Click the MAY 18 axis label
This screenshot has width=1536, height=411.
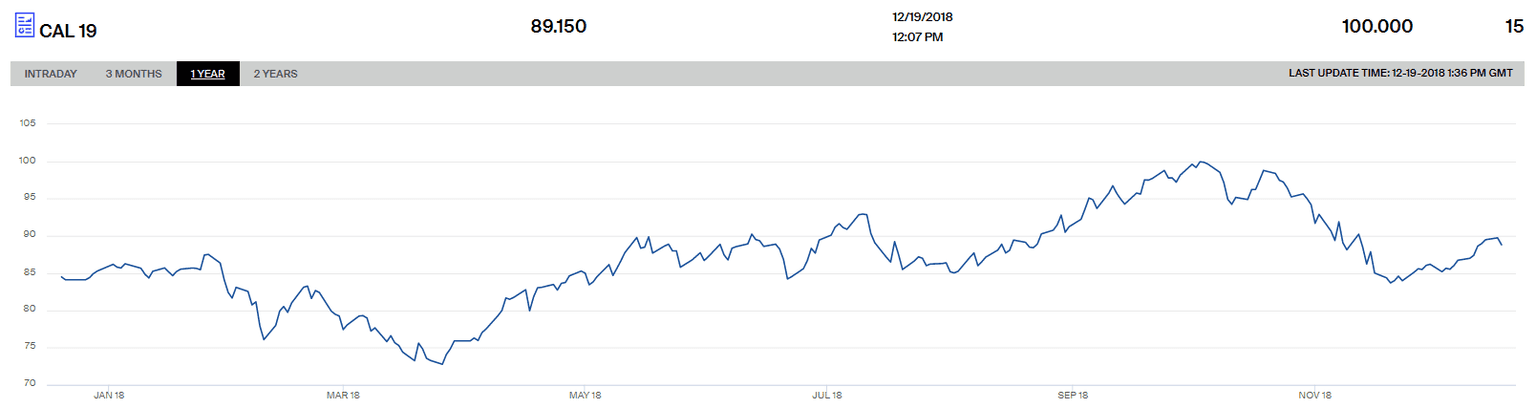tap(585, 396)
